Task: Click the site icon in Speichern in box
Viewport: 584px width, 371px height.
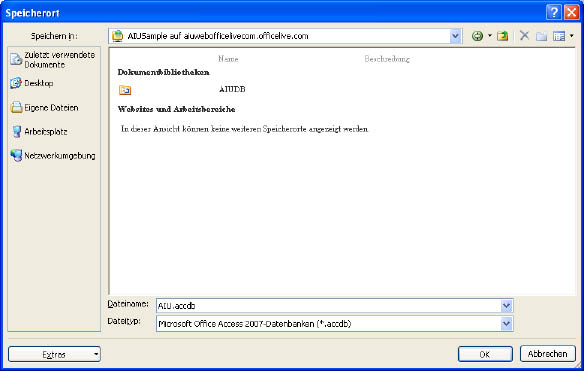Action: [118, 36]
